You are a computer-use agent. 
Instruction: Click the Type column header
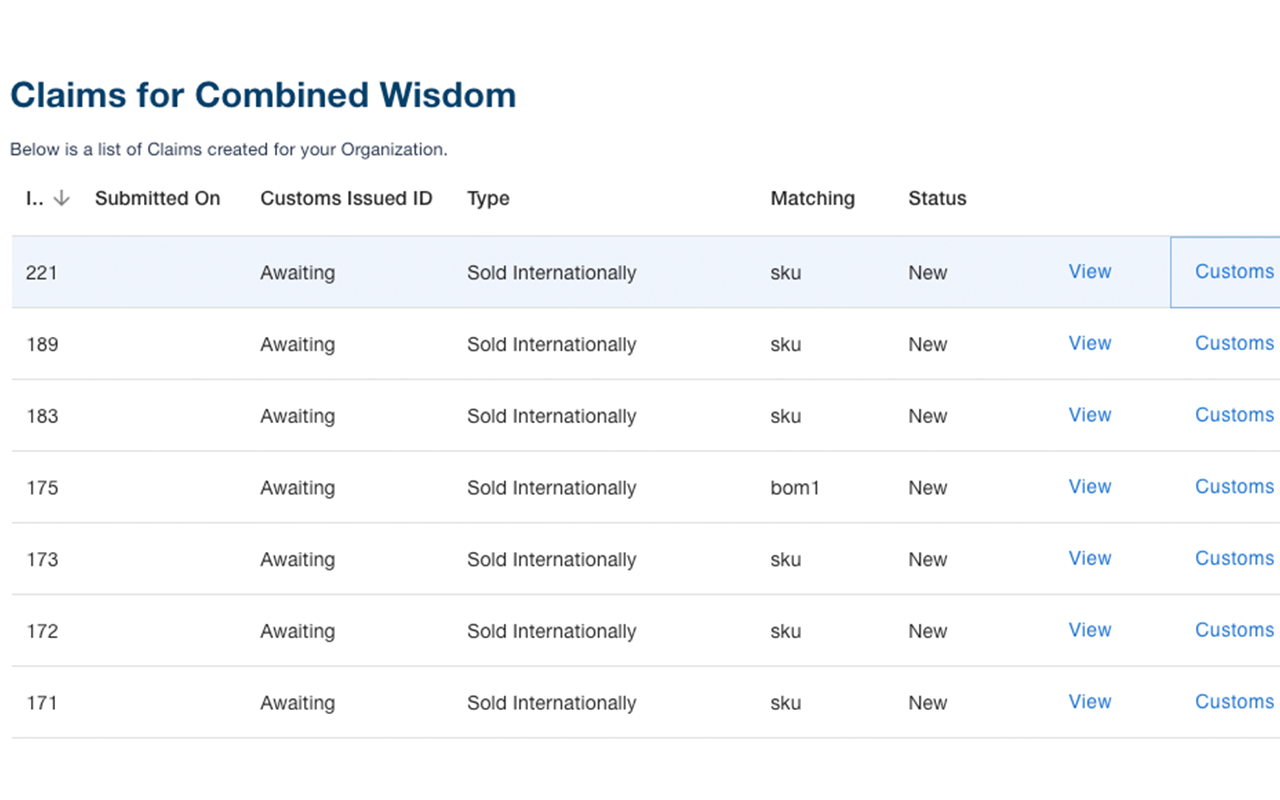pos(488,198)
